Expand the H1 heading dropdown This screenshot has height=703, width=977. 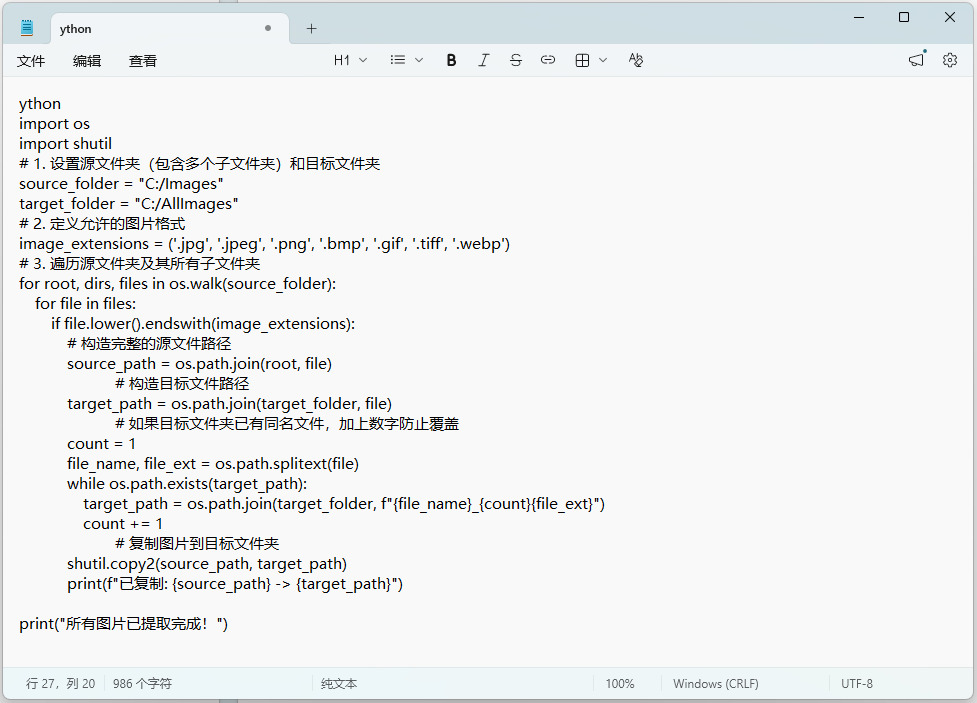click(x=350, y=60)
